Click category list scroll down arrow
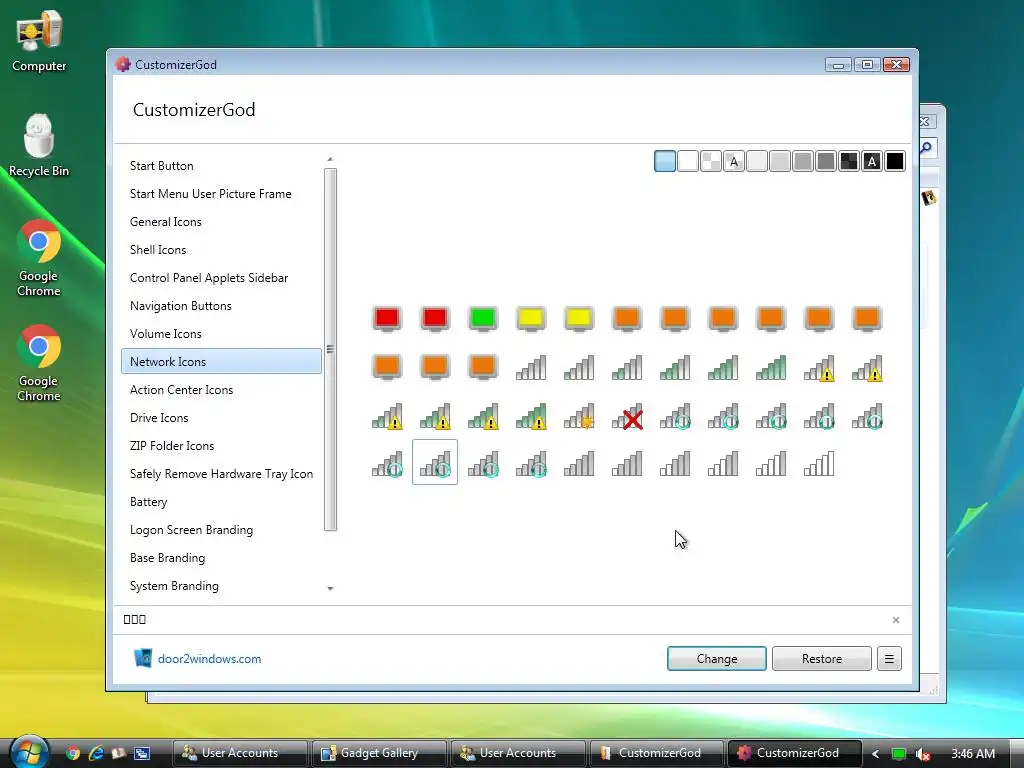The height and width of the screenshot is (768, 1024). coord(330,588)
